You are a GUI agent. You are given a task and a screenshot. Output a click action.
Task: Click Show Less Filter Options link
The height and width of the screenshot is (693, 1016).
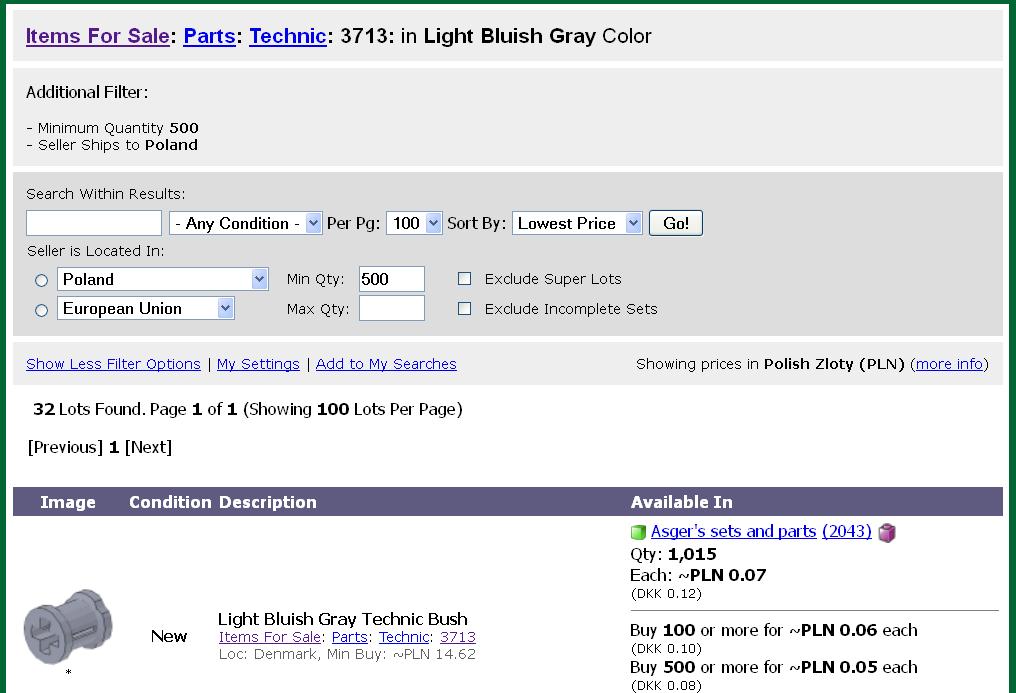coord(113,364)
